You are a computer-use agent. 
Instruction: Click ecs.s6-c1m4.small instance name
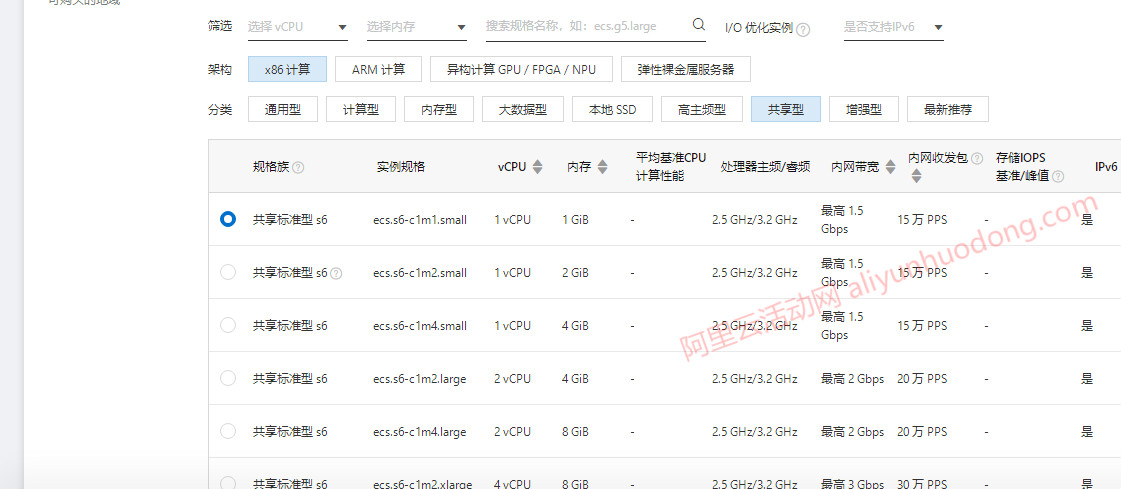420,326
